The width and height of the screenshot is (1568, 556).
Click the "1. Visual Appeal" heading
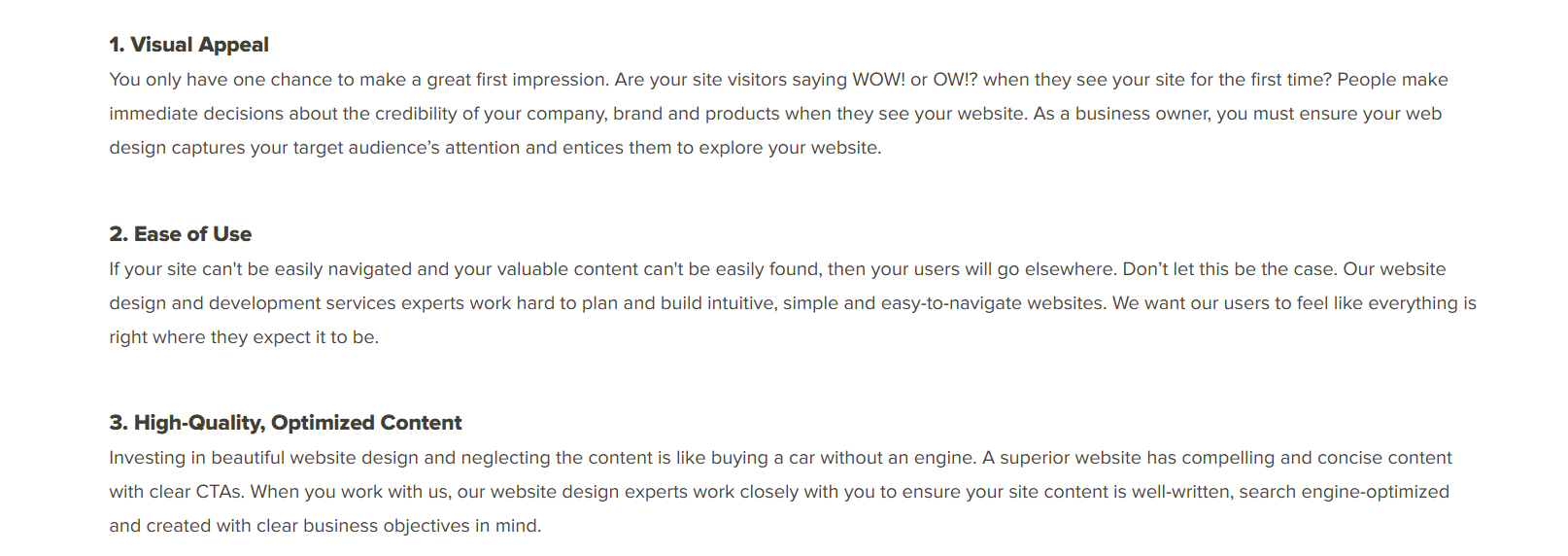pyautogui.click(x=188, y=45)
